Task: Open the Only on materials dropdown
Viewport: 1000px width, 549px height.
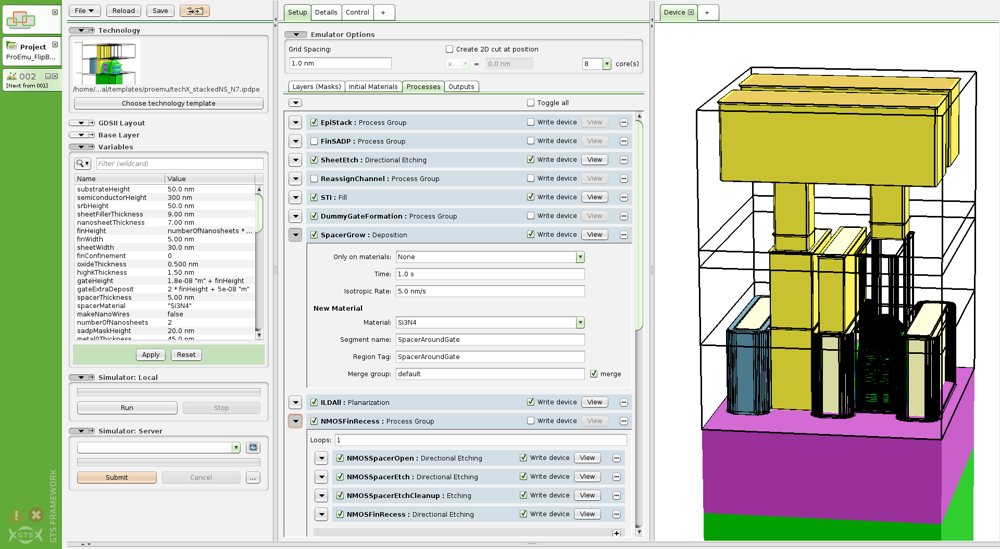Action: click(580, 257)
